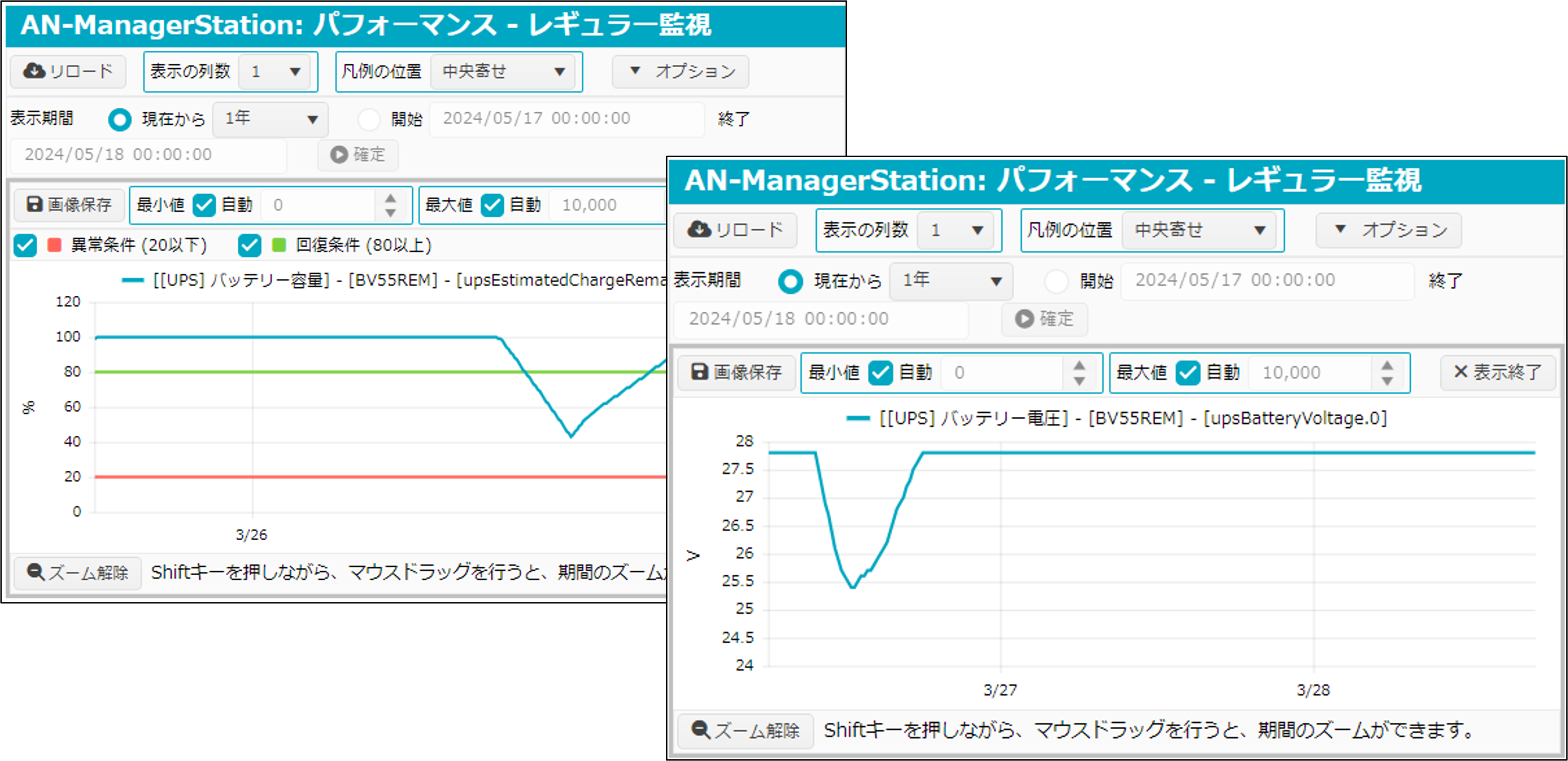The width and height of the screenshot is (1568, 761).
Task: Open 現在から 1年 period dropdown in back window
Action: 270,119
